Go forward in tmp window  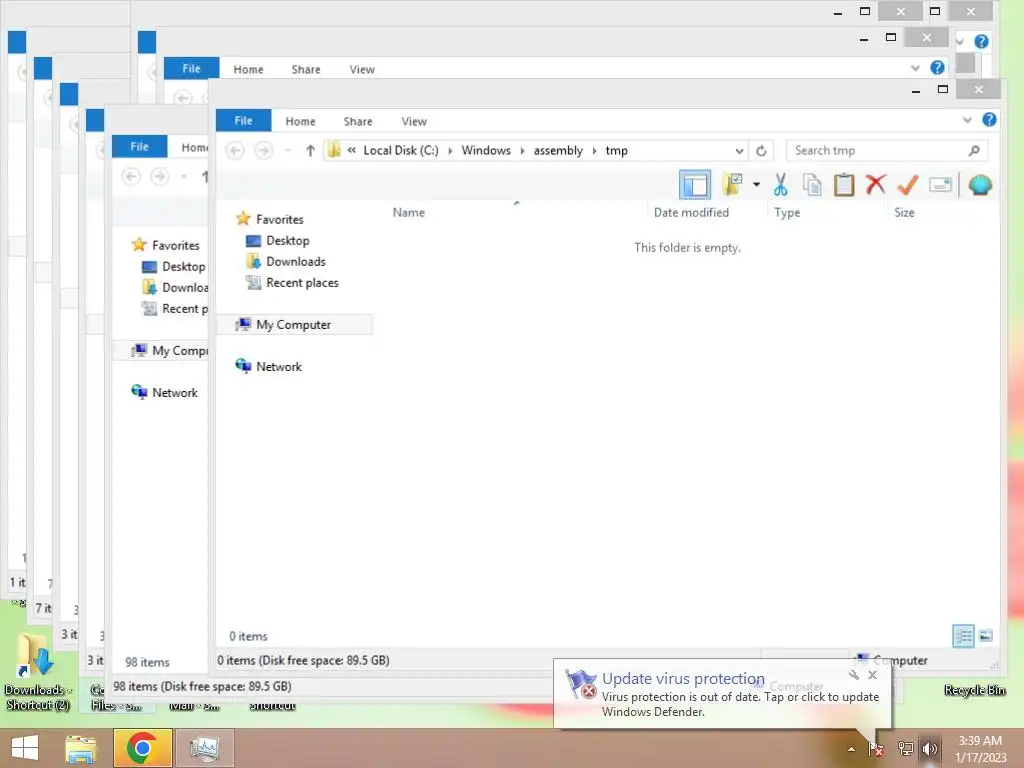coord(264,151)
